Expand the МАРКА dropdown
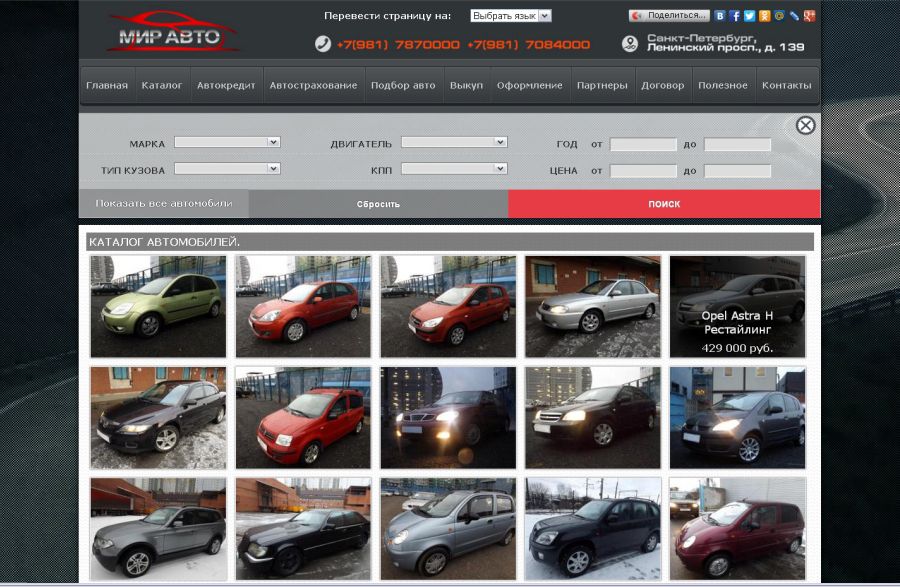This screenshot has height=587, width=900. (227, 142)
